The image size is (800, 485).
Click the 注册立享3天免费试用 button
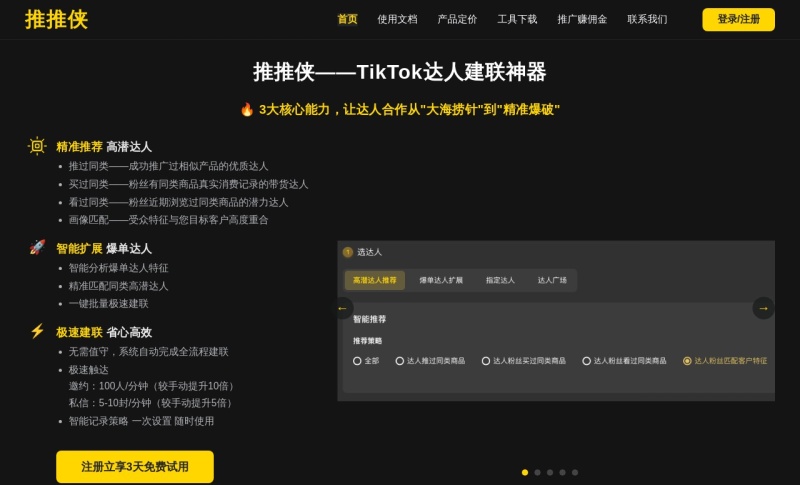coord(135,467)
